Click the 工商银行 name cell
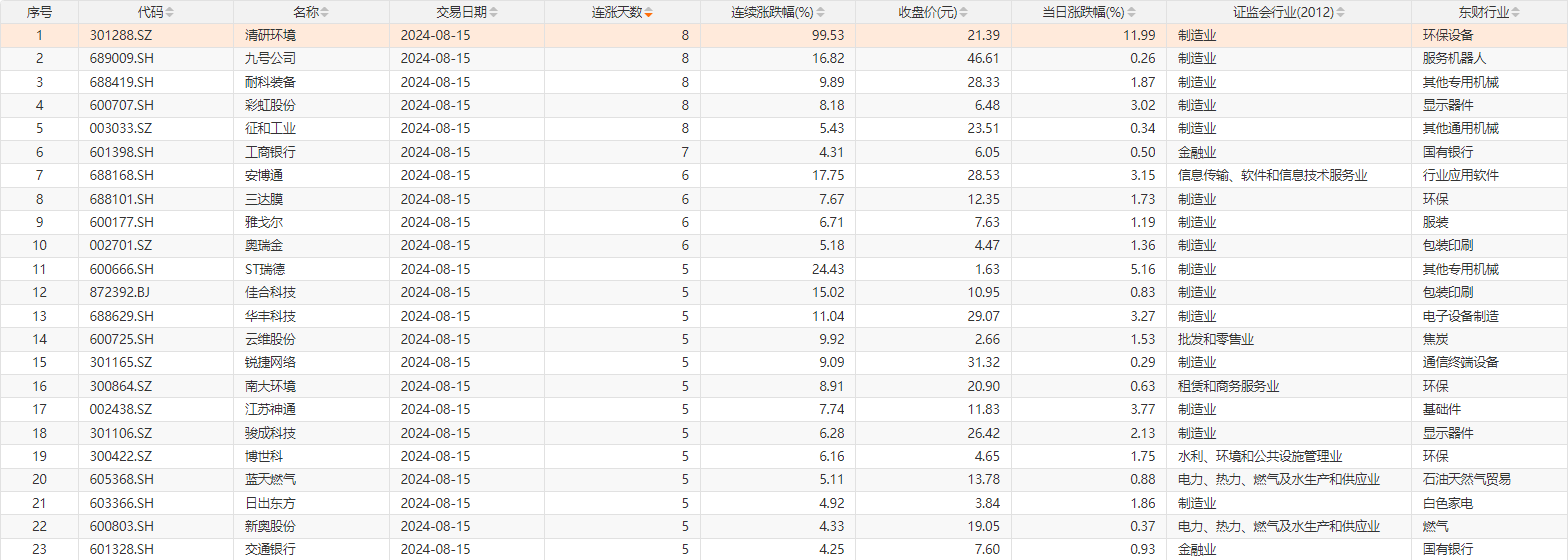This screenshot has width=1568, height=560. click(270, 152)
